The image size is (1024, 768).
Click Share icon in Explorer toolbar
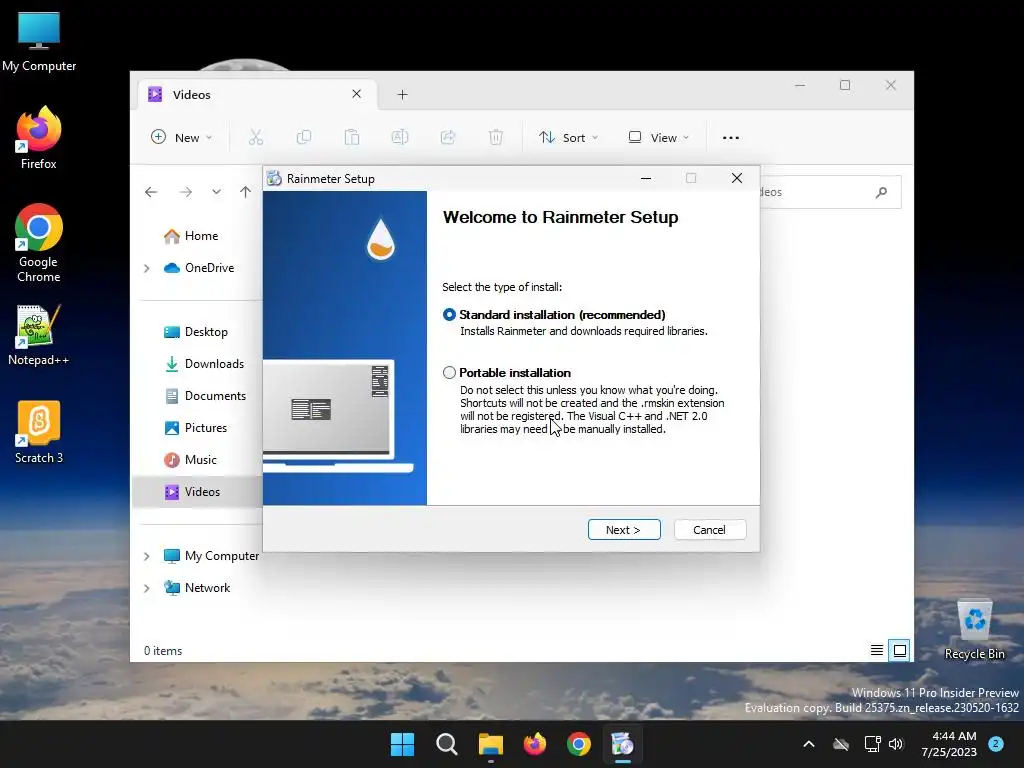point(448,138)
